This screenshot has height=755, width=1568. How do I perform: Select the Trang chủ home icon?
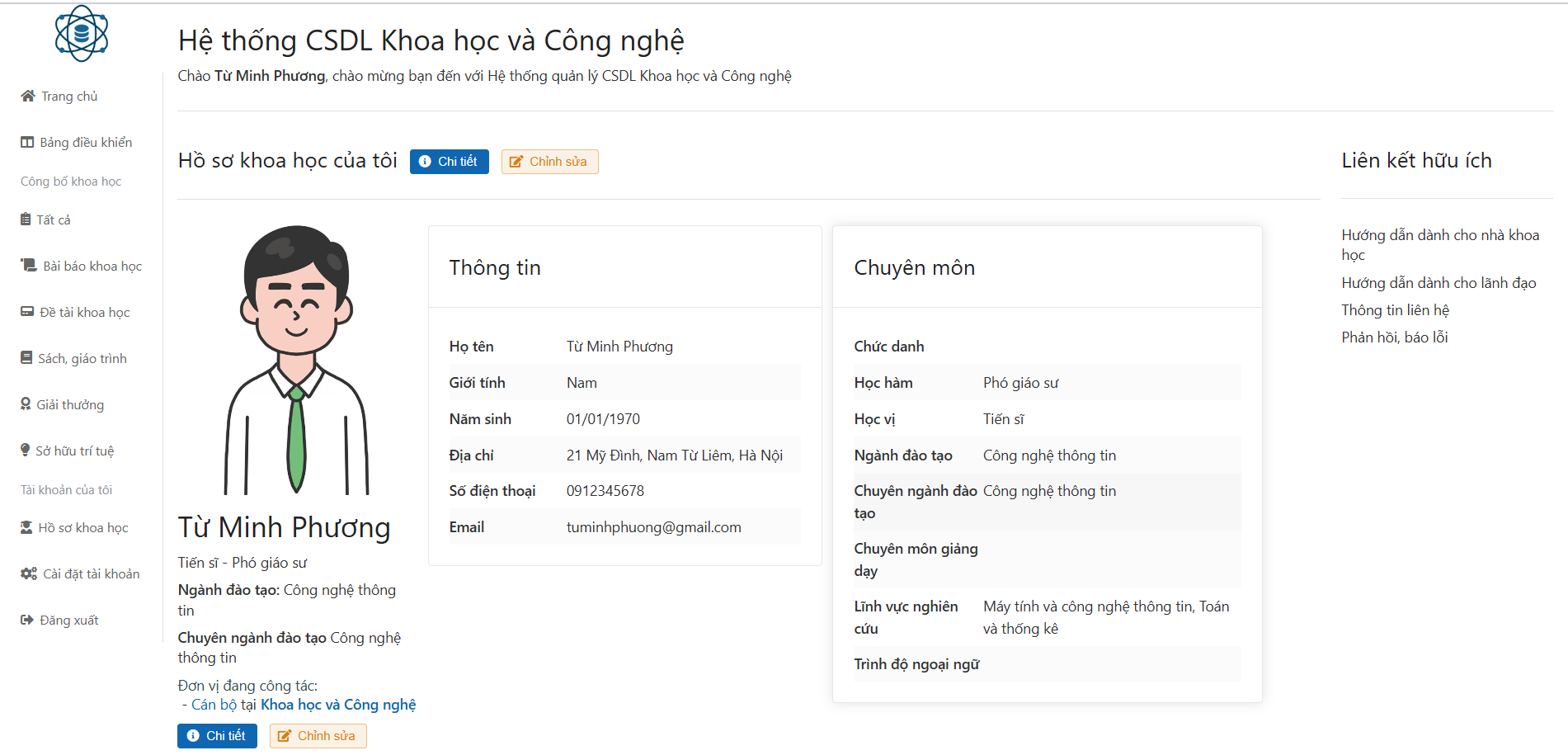tap(28, 95)
